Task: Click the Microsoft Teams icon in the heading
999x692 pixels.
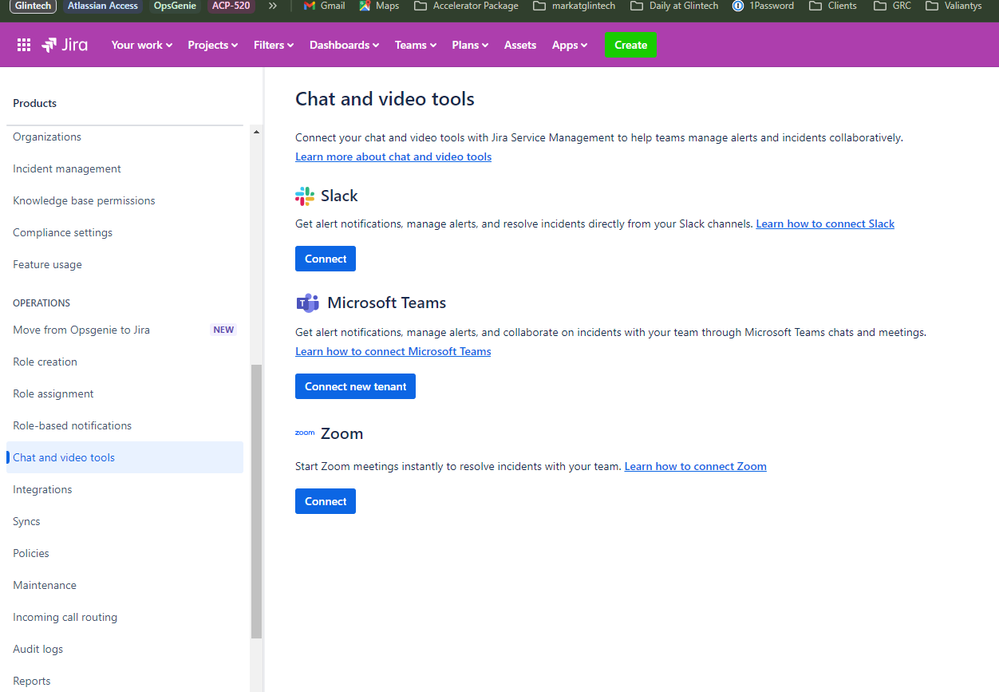Action: click(x=307, y=302)
